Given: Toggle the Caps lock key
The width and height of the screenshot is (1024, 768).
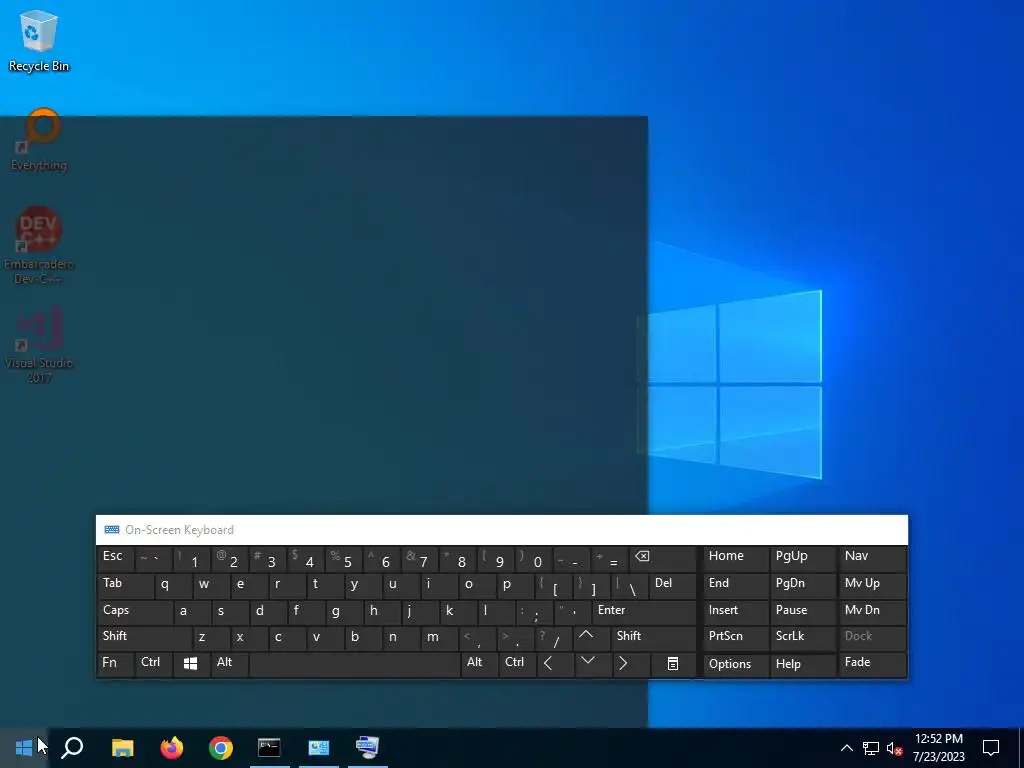Looking at the screenshot, I should click(x=135, y=612).
